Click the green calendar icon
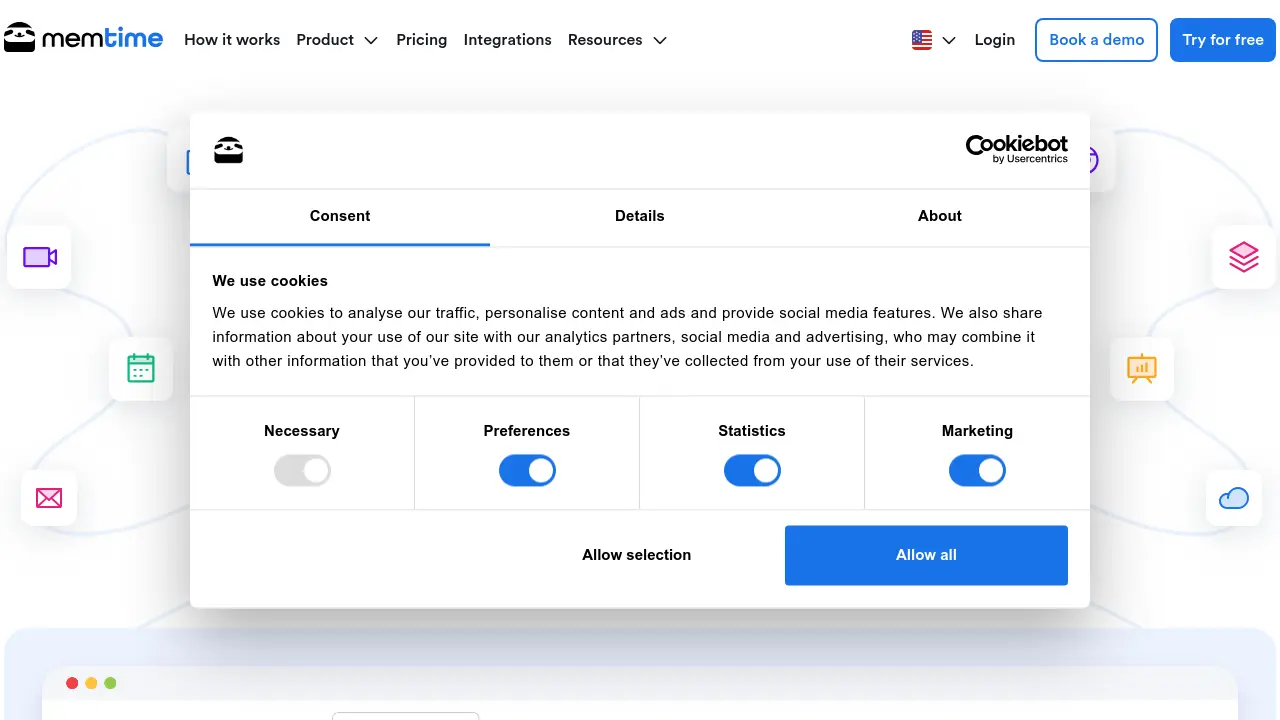1280x720 pixels. pos(141,368)
